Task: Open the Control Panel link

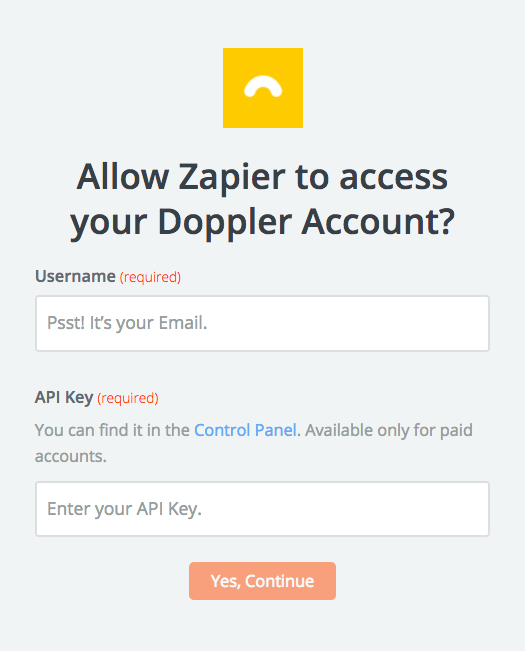Action: click(x=245, y=430)
